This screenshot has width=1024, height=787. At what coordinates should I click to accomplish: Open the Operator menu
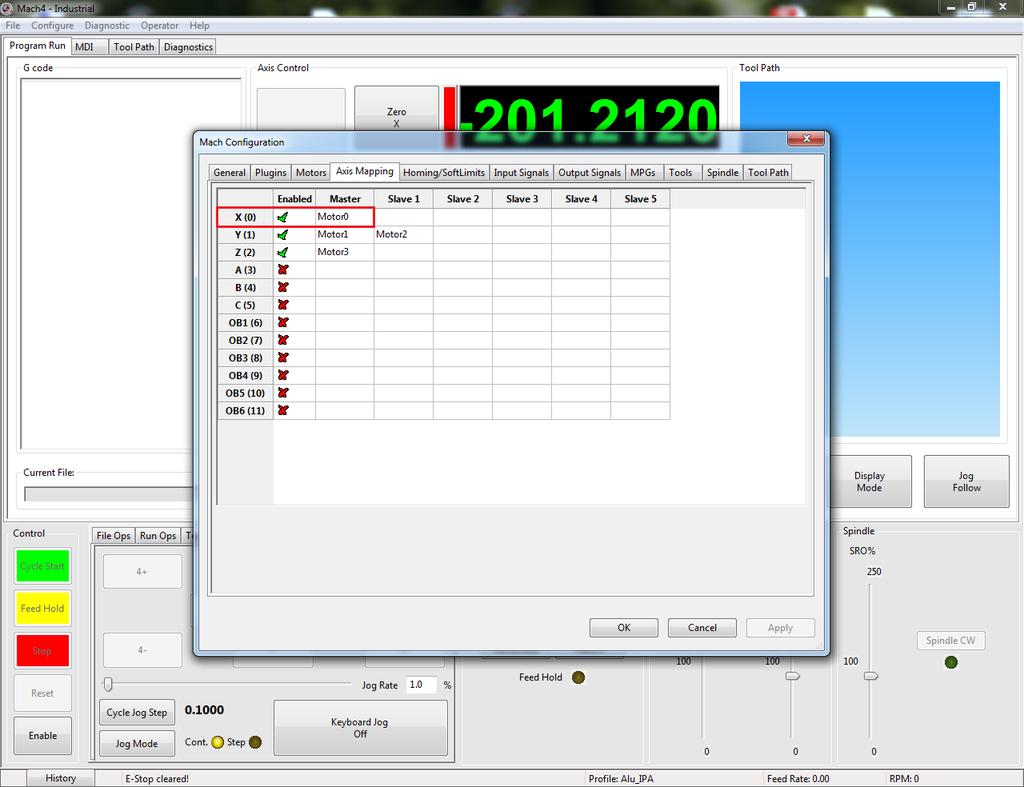pos(159,25)
